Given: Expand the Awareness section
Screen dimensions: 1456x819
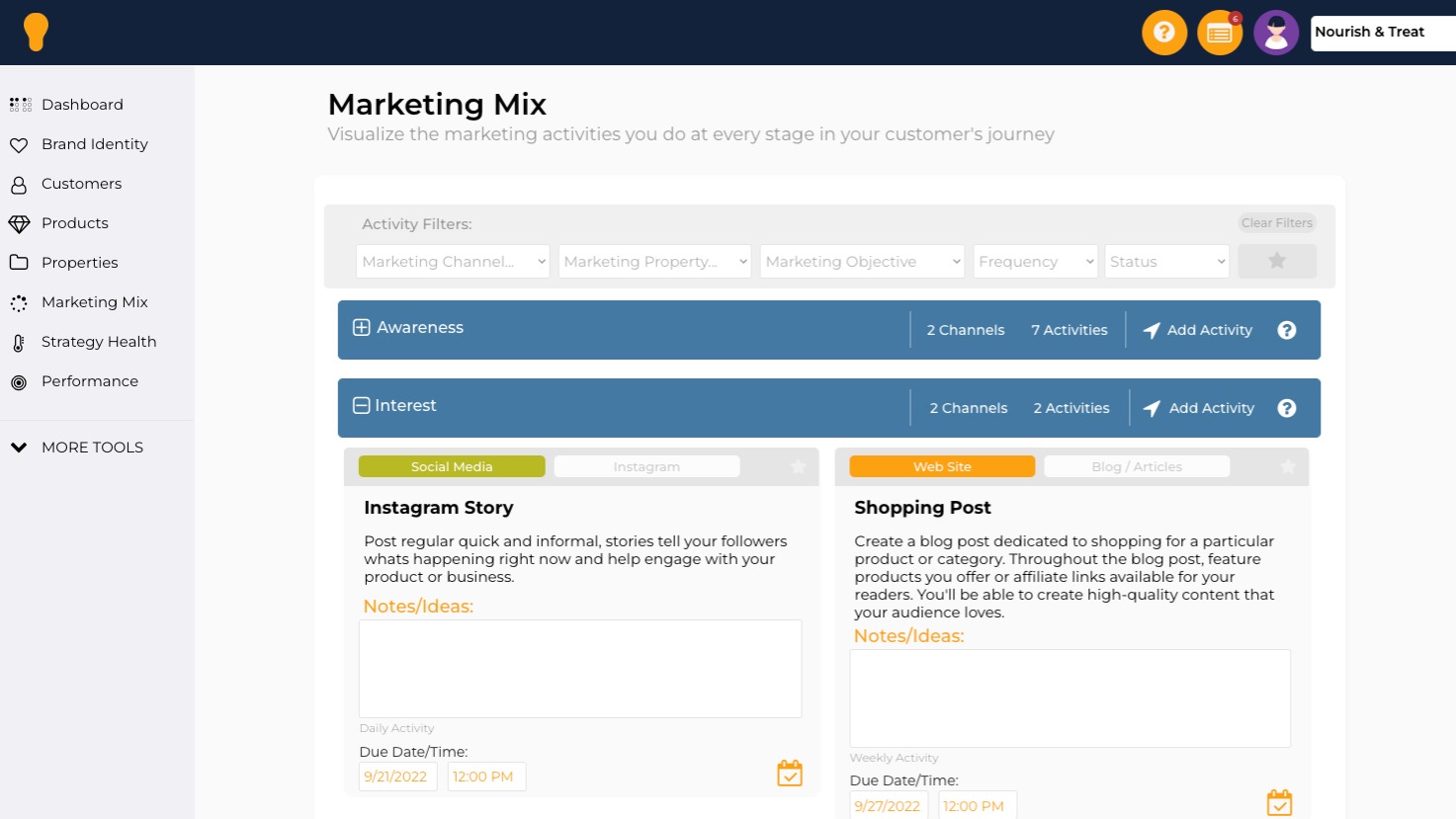Looking at the screenshot, I should tap(362, 327).
